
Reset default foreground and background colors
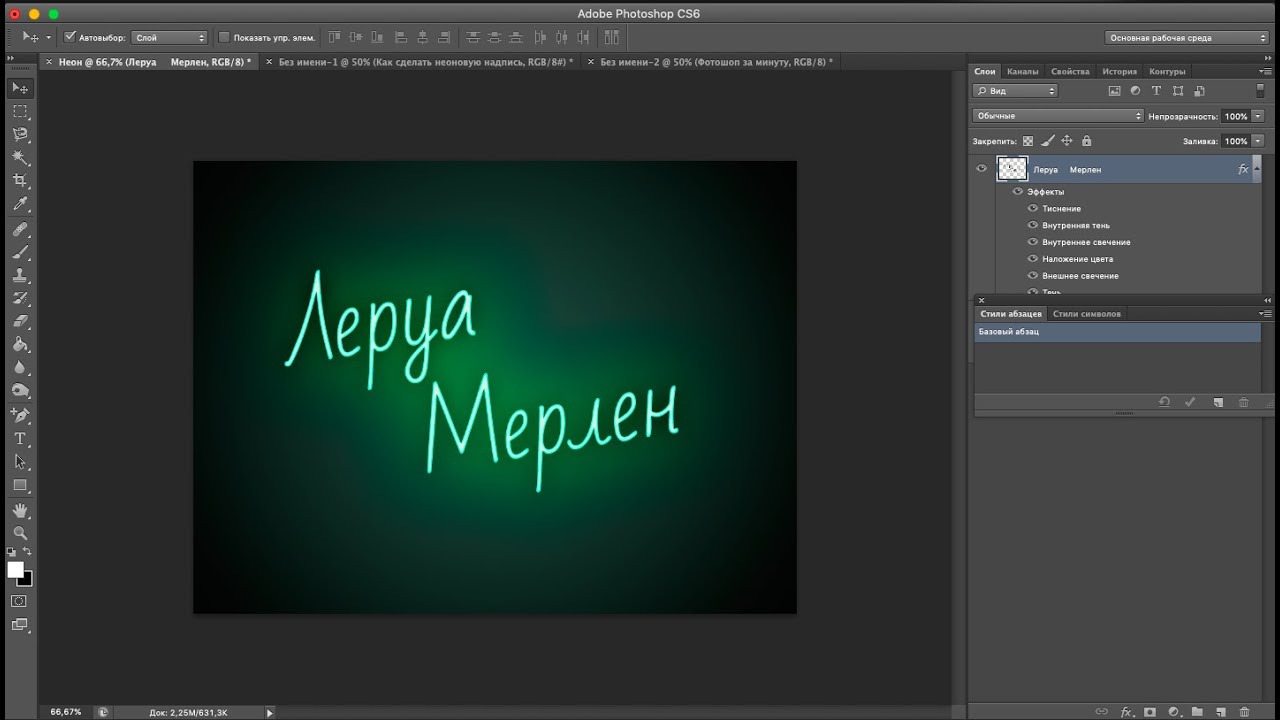(x=11, y=552)
